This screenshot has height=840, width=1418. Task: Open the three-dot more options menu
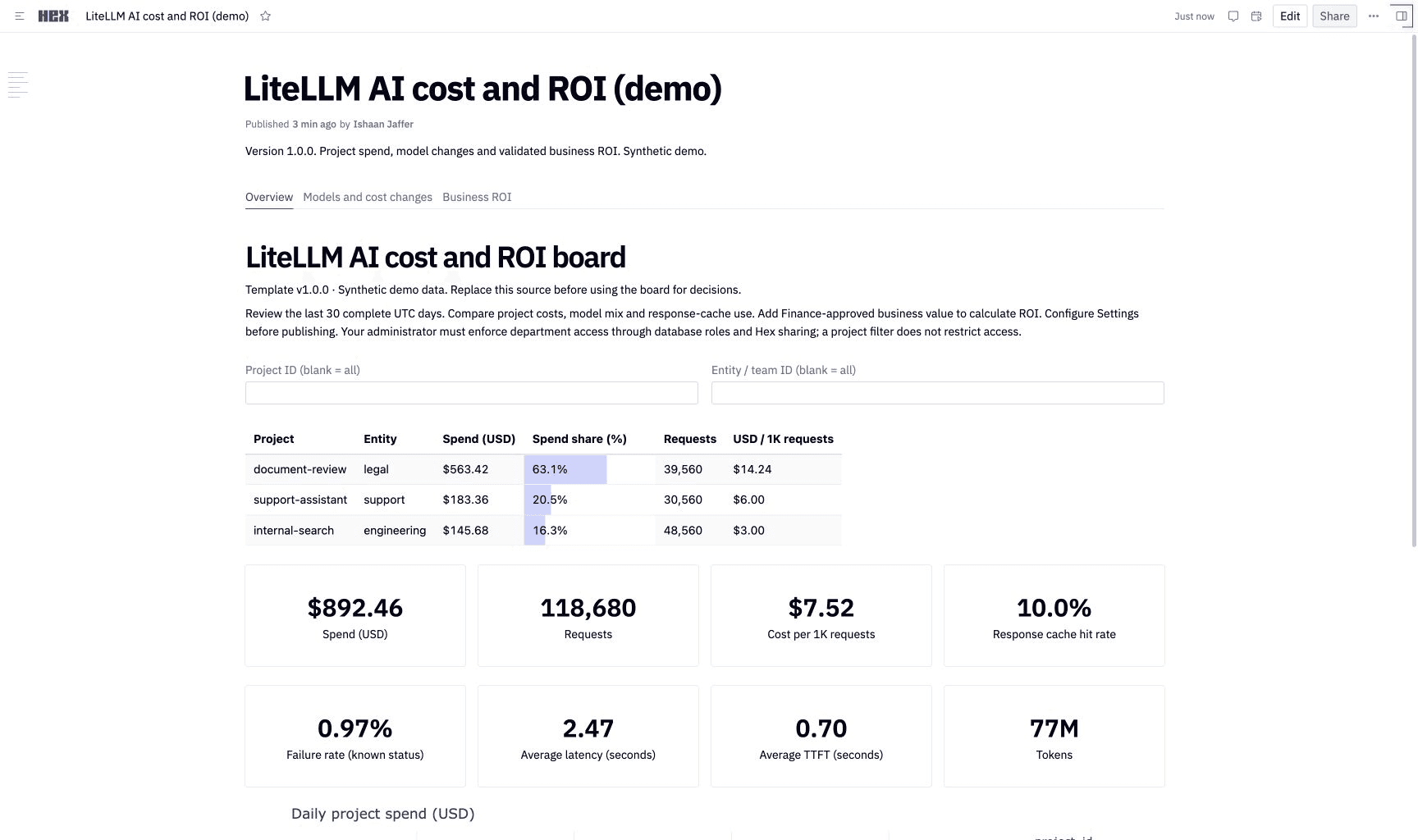pyautogui.click(x=1374, y=16)
